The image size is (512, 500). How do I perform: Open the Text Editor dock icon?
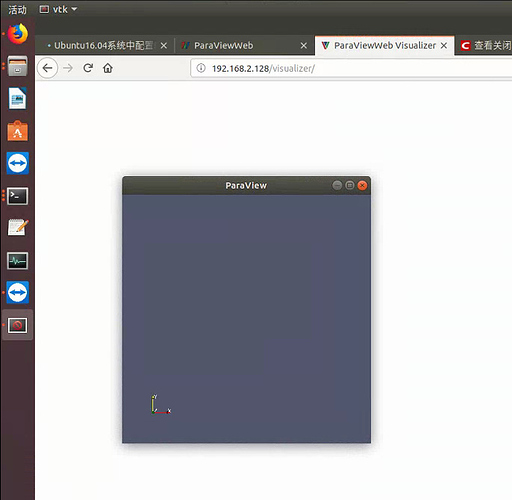(18, 228)
